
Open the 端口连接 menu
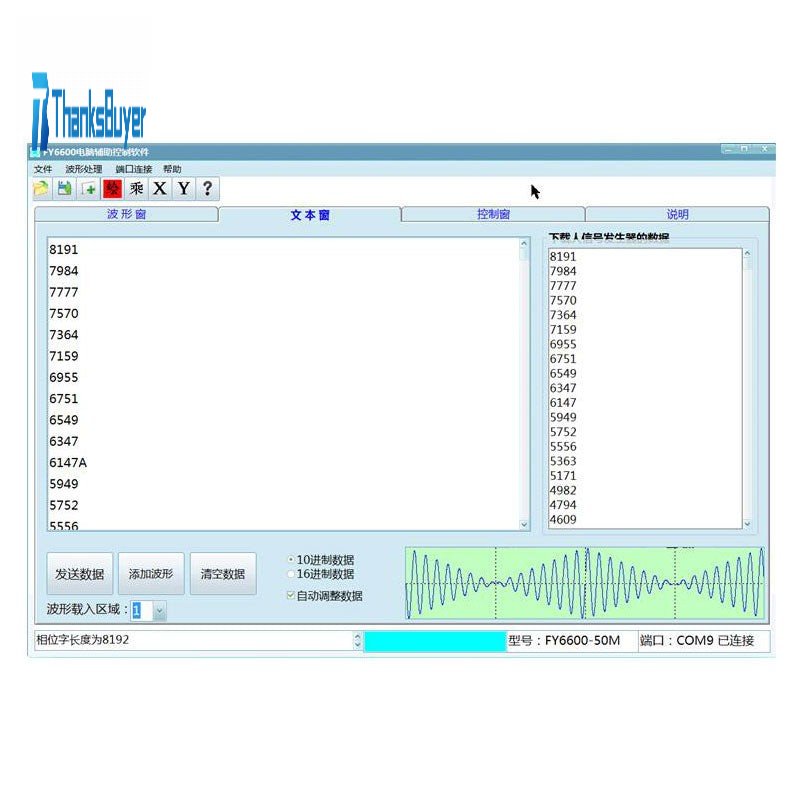click(133, 170)
